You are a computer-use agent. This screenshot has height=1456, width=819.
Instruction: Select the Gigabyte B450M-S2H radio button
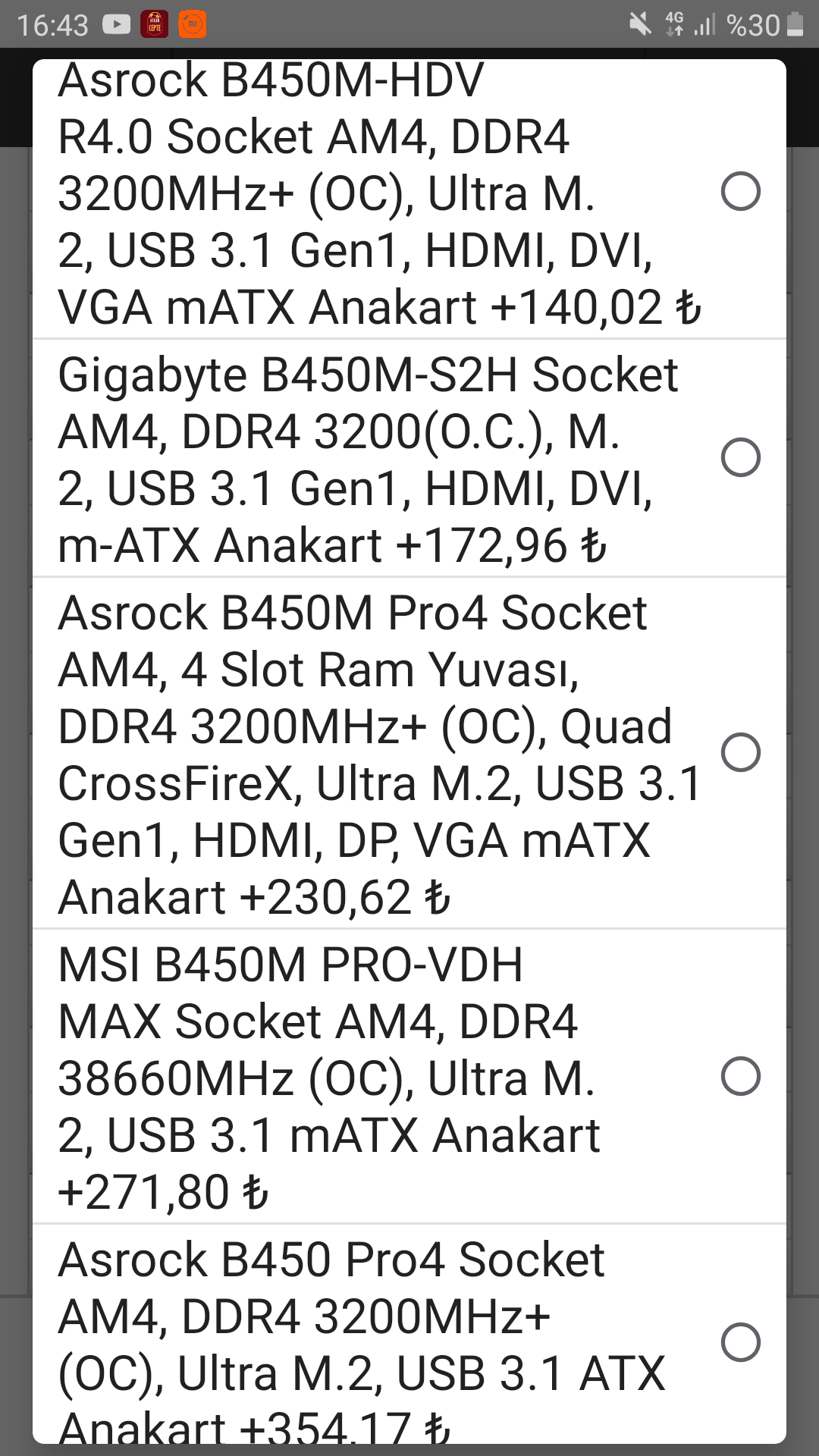pyautogui.click(x=740, y=457)
